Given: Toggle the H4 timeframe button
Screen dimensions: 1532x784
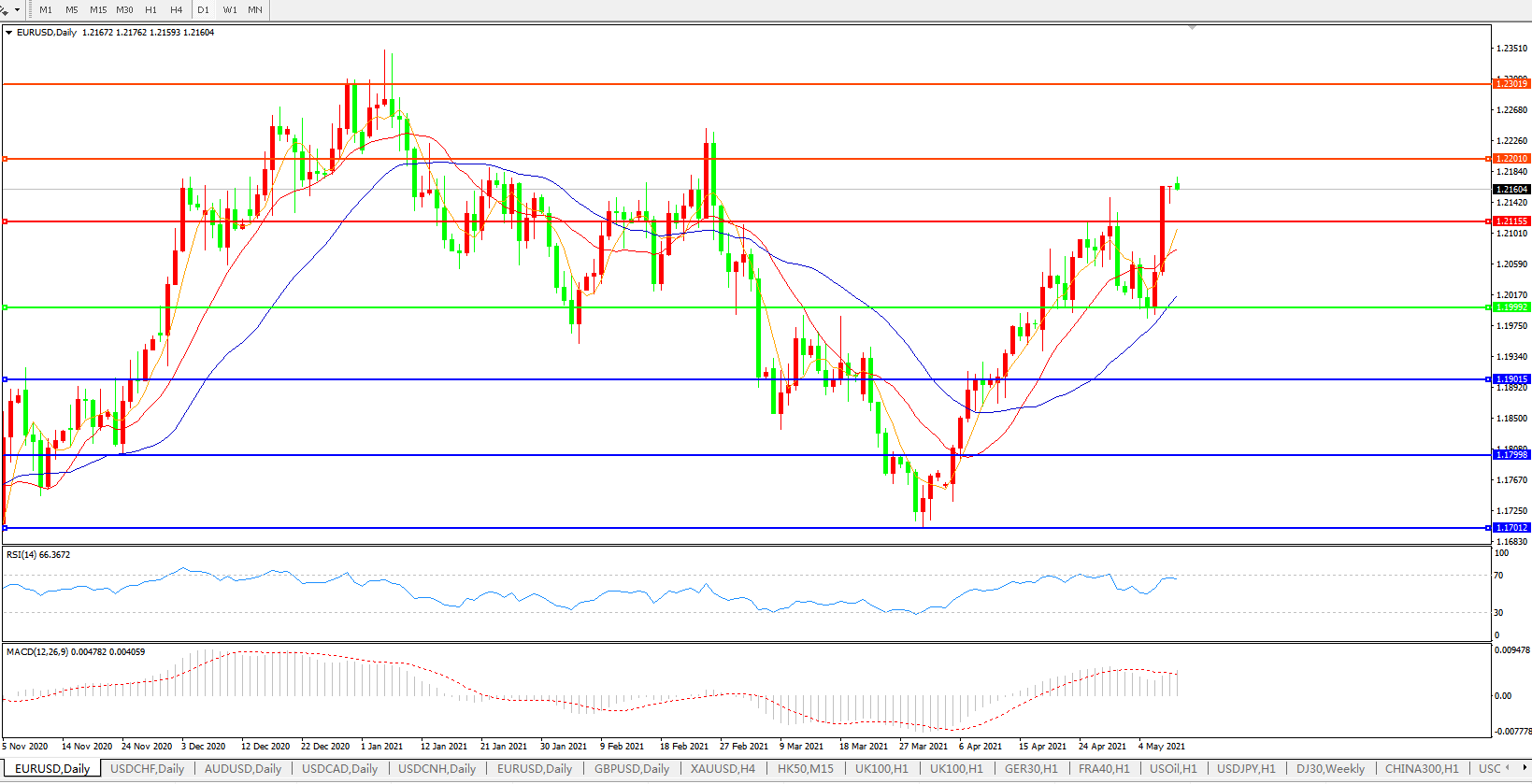Looking at the screenshot, I should [x=177, y=10].
